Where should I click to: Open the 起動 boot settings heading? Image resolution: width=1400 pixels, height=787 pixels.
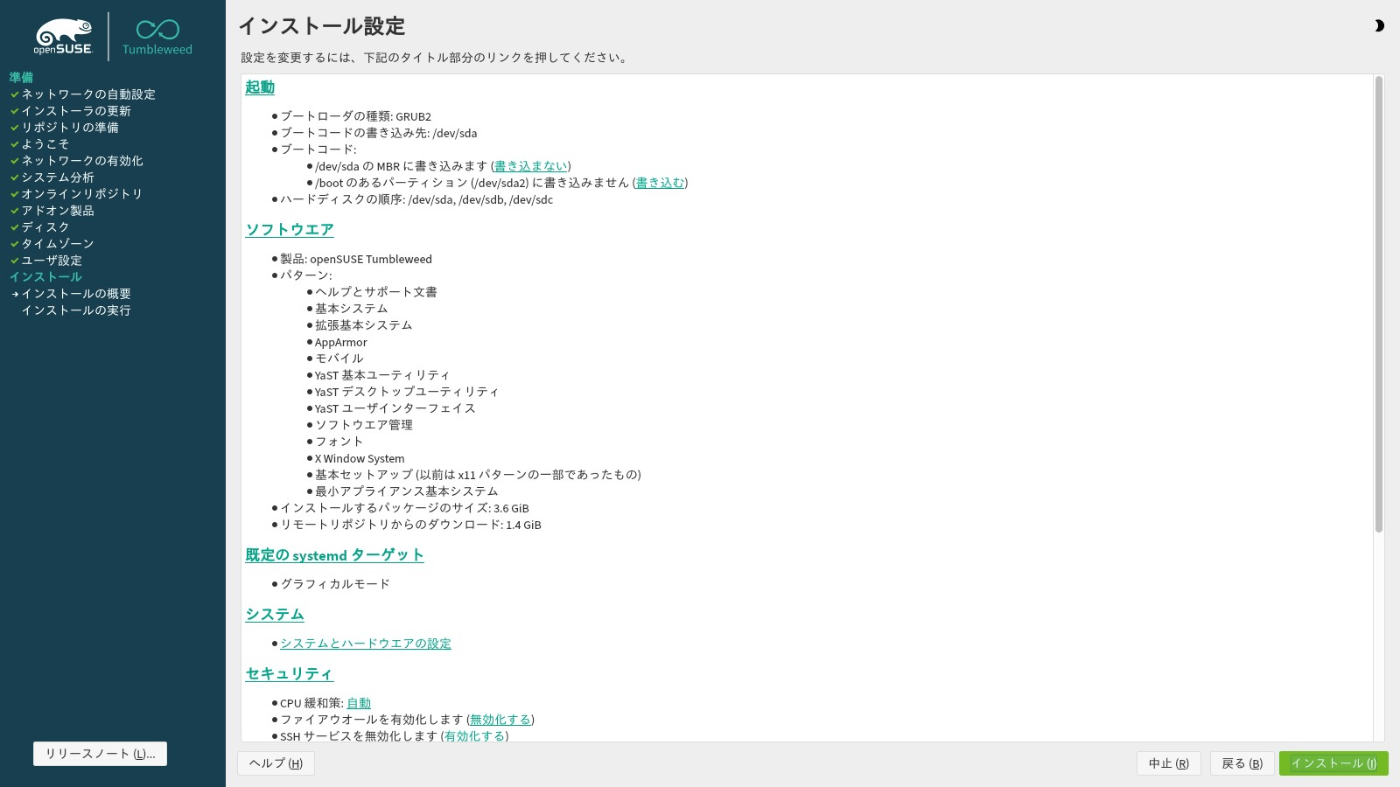coord(260,87)
